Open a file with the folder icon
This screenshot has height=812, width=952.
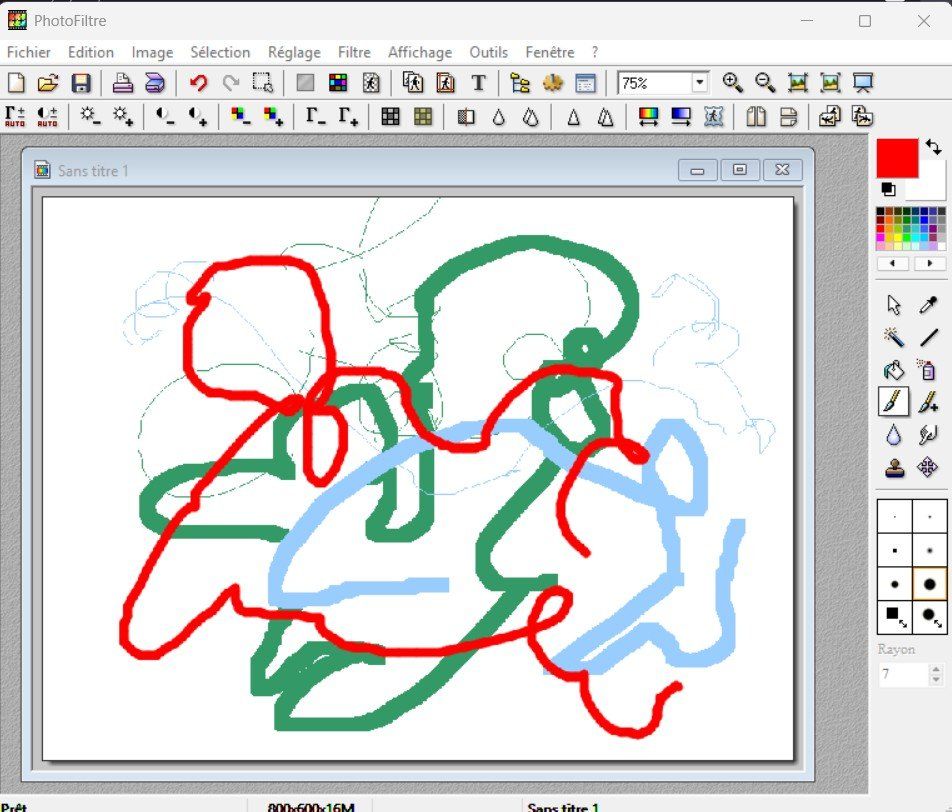click(48, 83)
